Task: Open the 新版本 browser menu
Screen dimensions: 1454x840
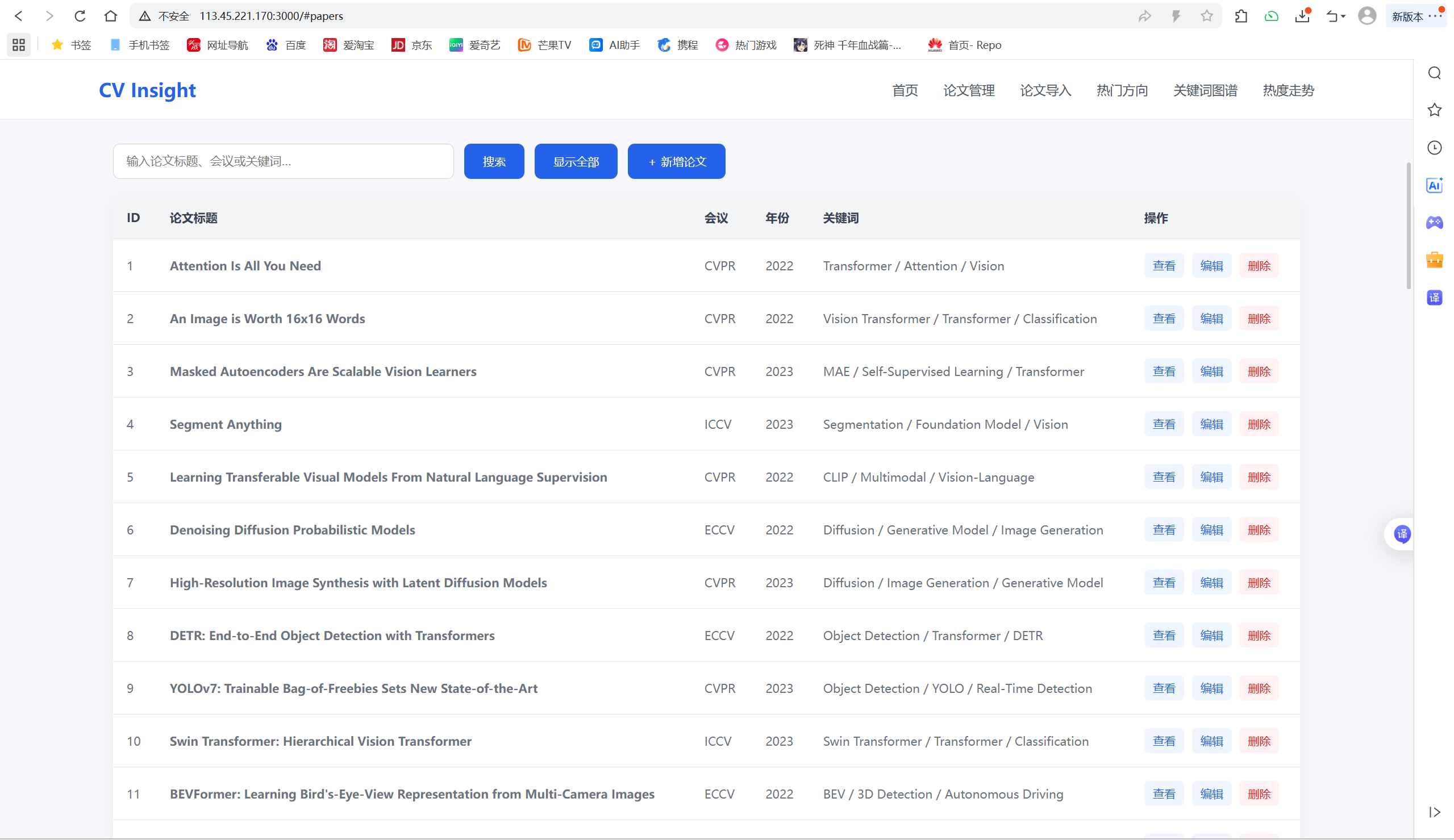Action: (x=1416, y=15)
